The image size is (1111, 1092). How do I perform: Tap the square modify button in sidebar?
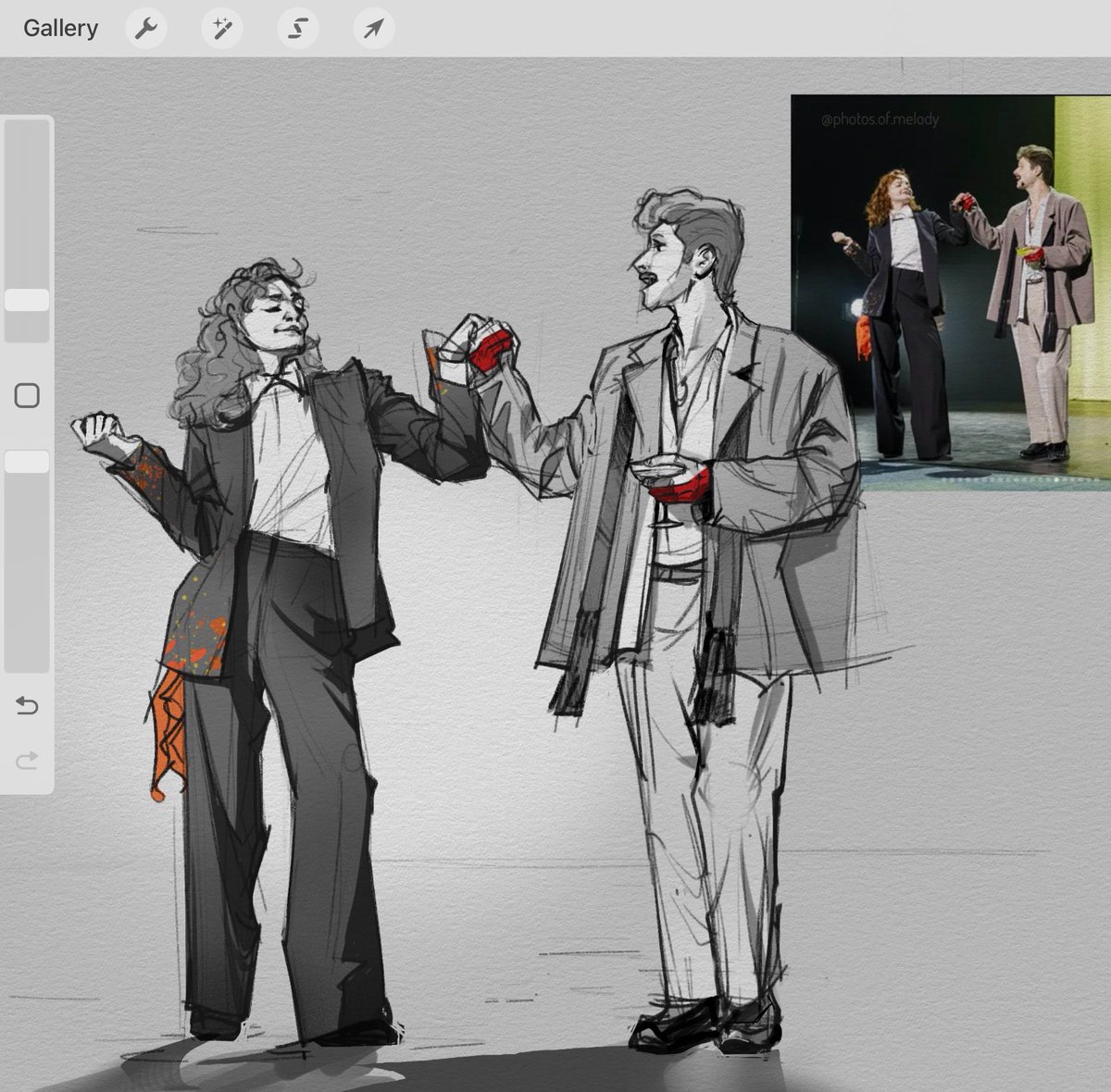point(27,396)
